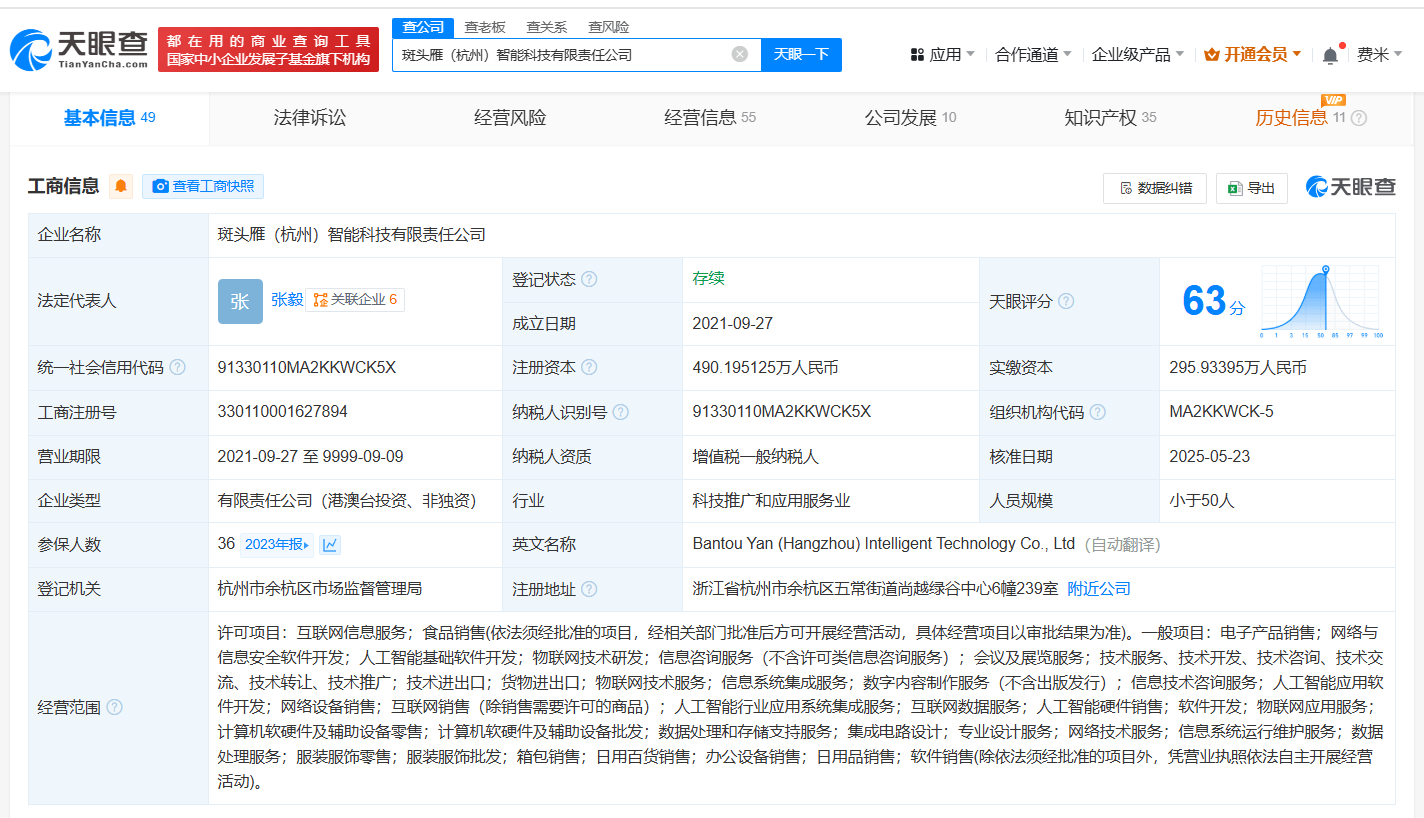Select the 查关系 search tab
Screen dimensions: 1424x818
tap(547, 27)
